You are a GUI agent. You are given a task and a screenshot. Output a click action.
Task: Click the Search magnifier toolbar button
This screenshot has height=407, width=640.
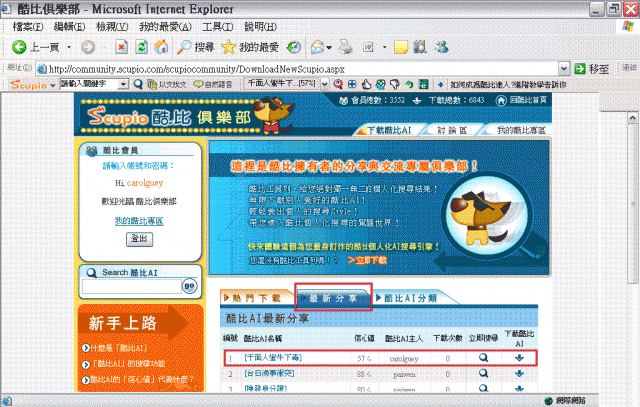[195, 47]
